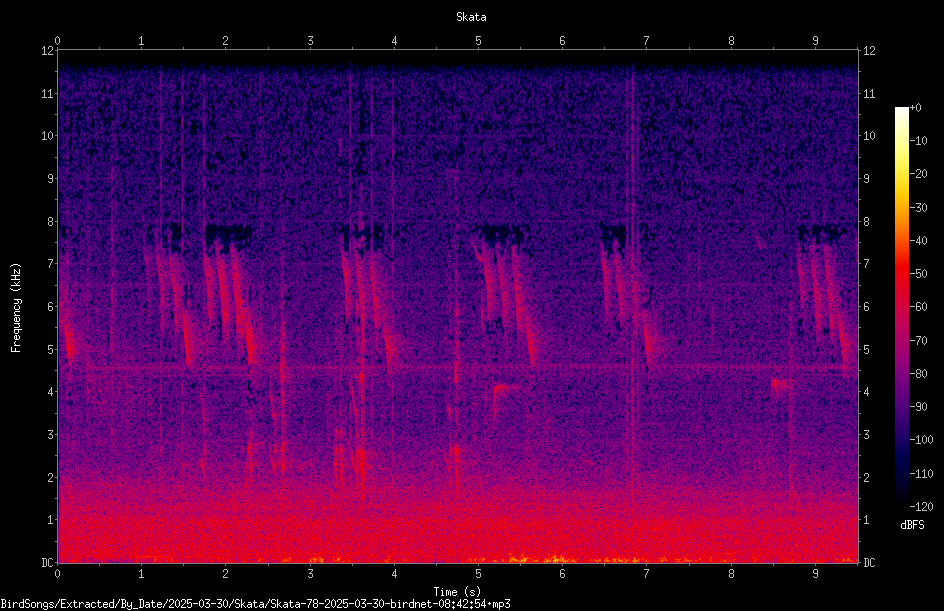
Task: Click the "-20" label on the color scale
Action: click(x=918, y=174)
